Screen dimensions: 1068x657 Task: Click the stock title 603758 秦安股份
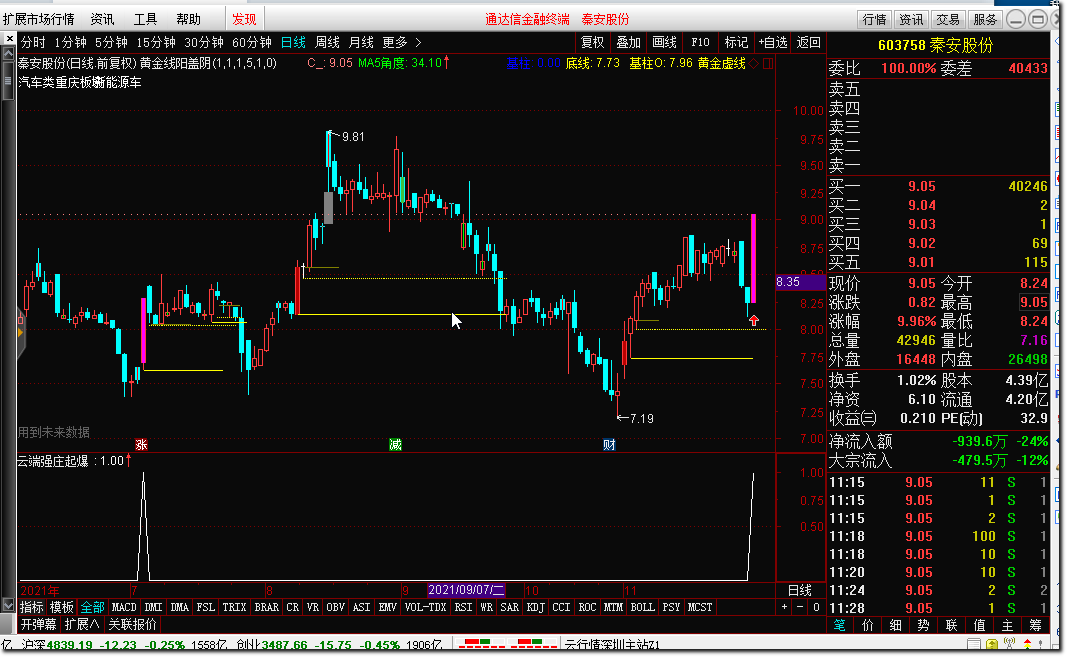tap(936, 45)
